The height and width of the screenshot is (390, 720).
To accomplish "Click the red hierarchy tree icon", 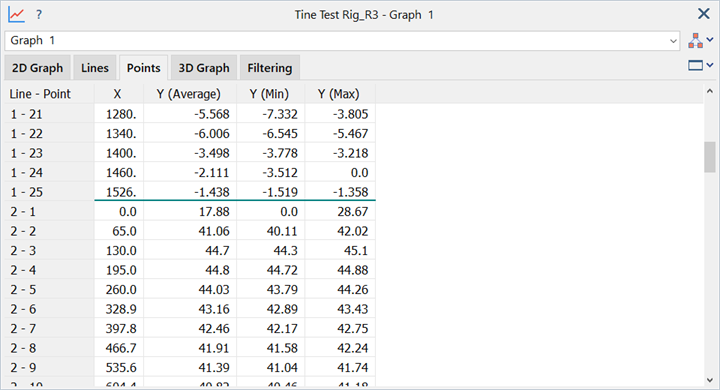I will tap(695, 40).
